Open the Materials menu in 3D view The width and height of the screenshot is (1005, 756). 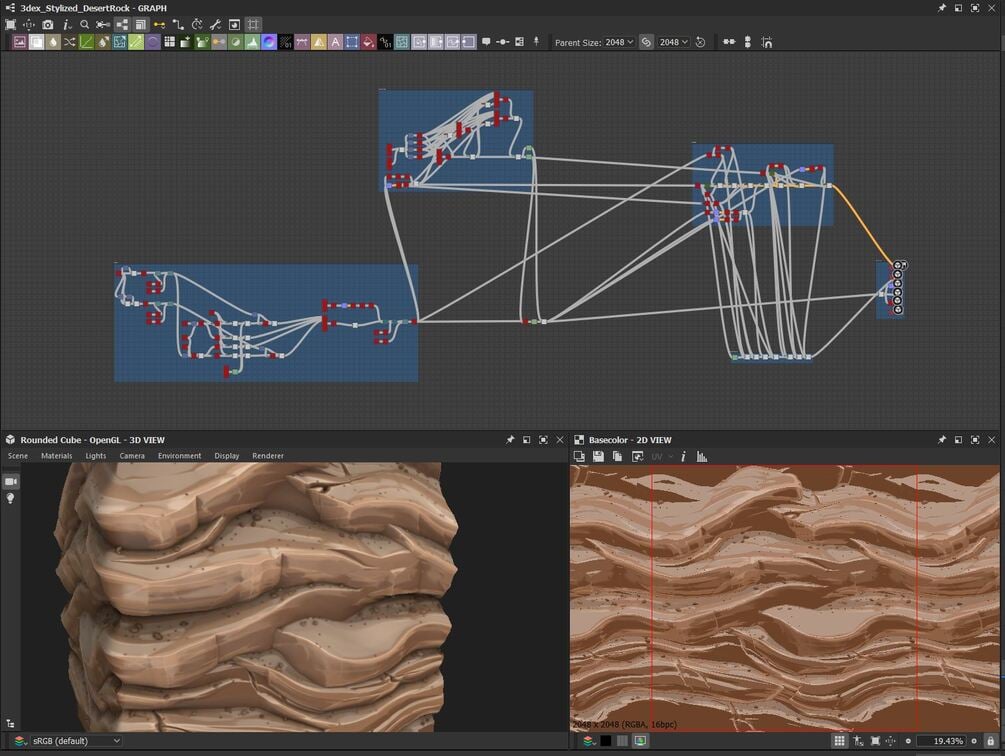point(56,456)
